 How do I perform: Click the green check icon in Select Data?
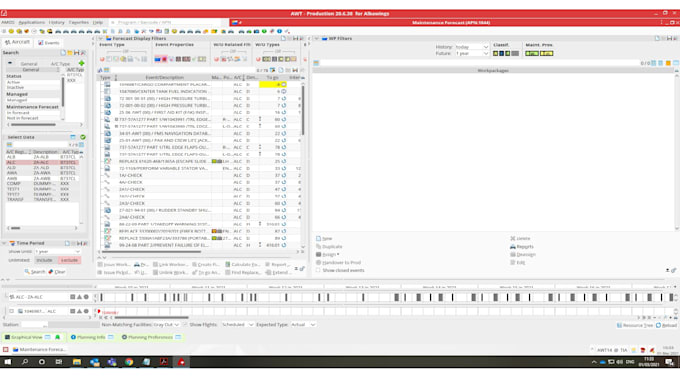point(82,137)
